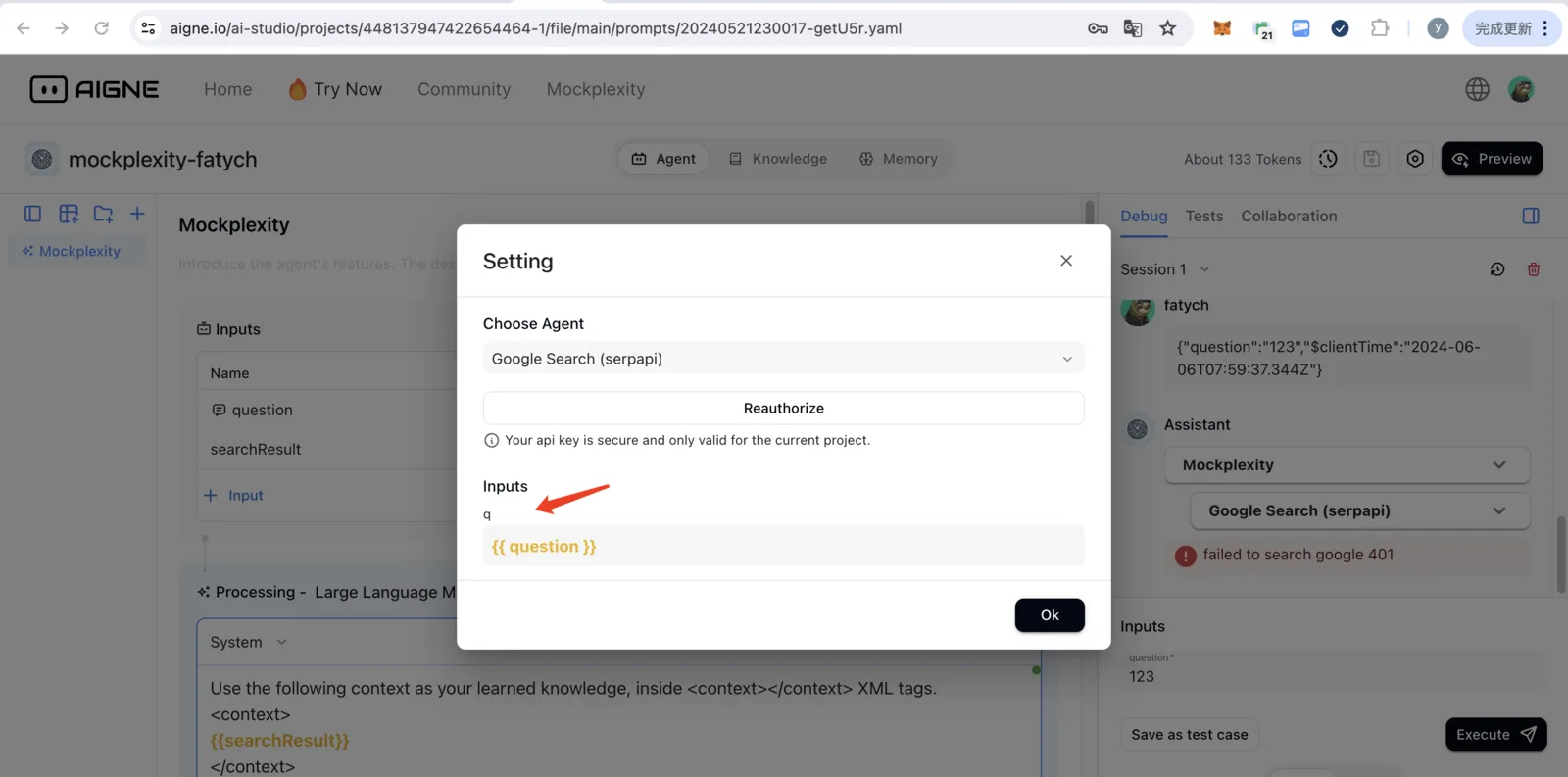The image size is (1568, 777).
Task: Confirm the Setting dialog with Ok
Action: click(1050, 615)
